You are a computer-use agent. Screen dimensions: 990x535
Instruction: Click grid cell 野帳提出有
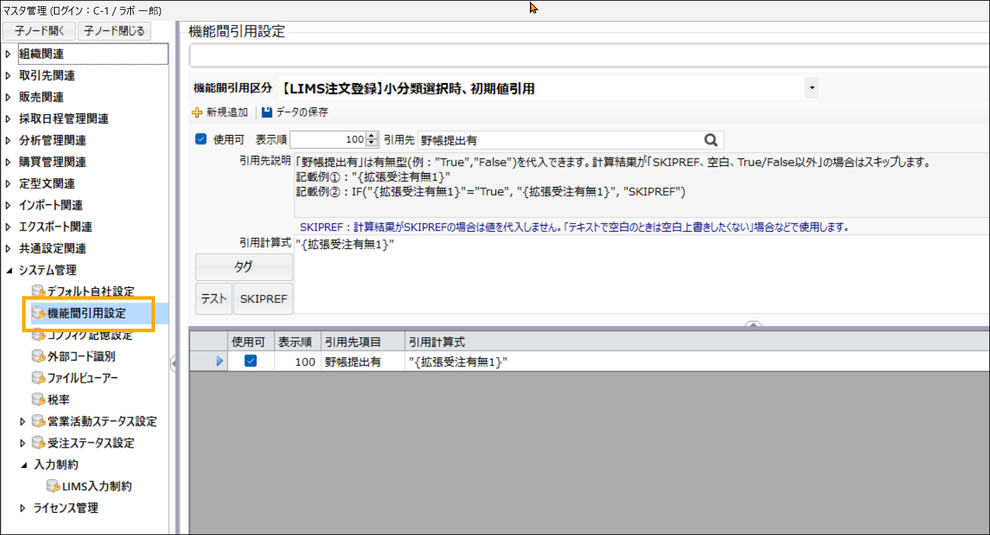click(x=363, y=361)
